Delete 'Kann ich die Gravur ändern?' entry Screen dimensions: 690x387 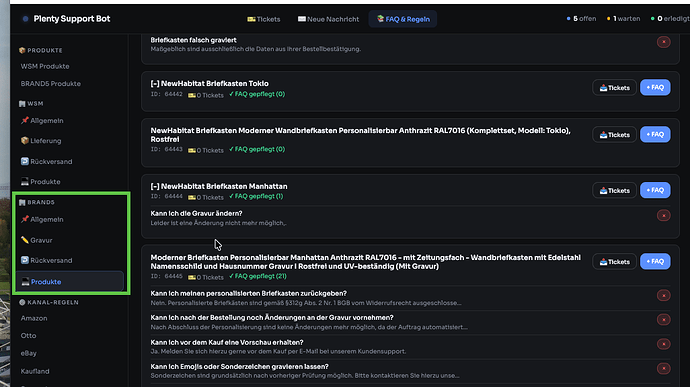coord(664,215)
